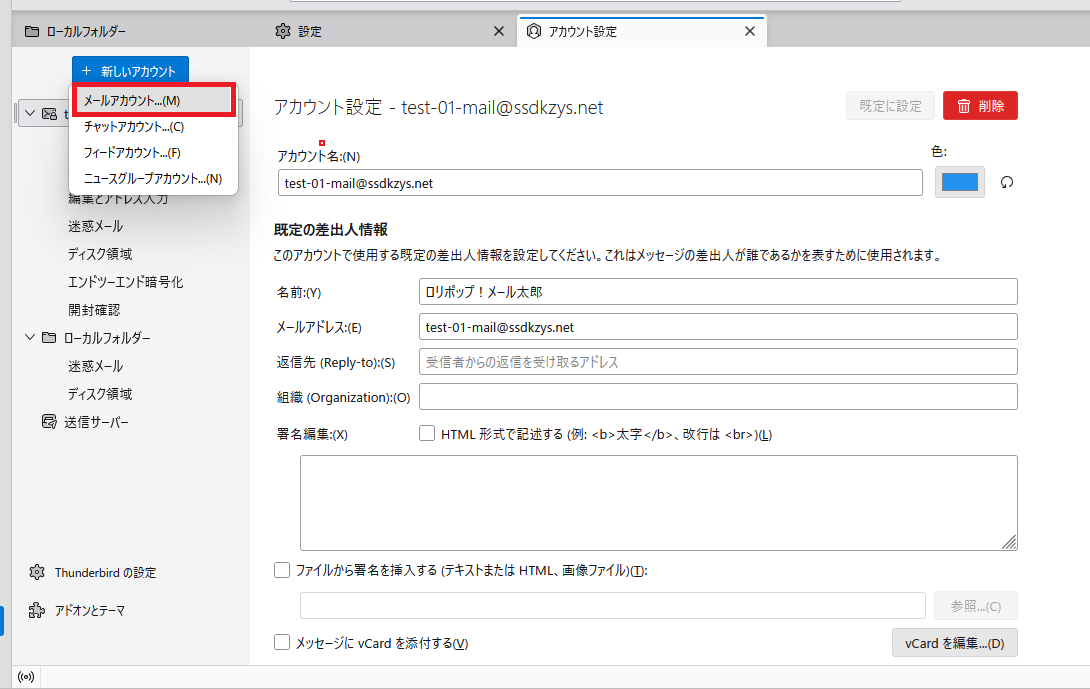Click the outgoing server (送信サーバー) icon
Image resolution: width=1090 pixels, height=689 pixels.
tap(48, 422)
